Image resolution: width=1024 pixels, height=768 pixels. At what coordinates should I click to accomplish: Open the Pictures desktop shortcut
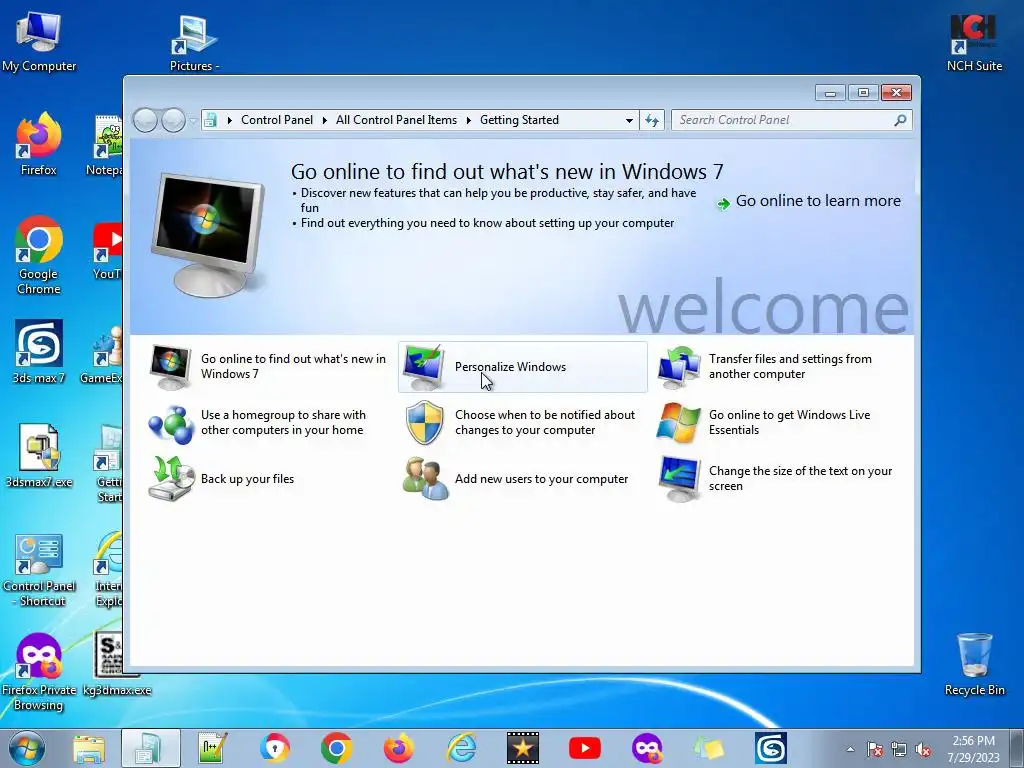pos(194,42)
